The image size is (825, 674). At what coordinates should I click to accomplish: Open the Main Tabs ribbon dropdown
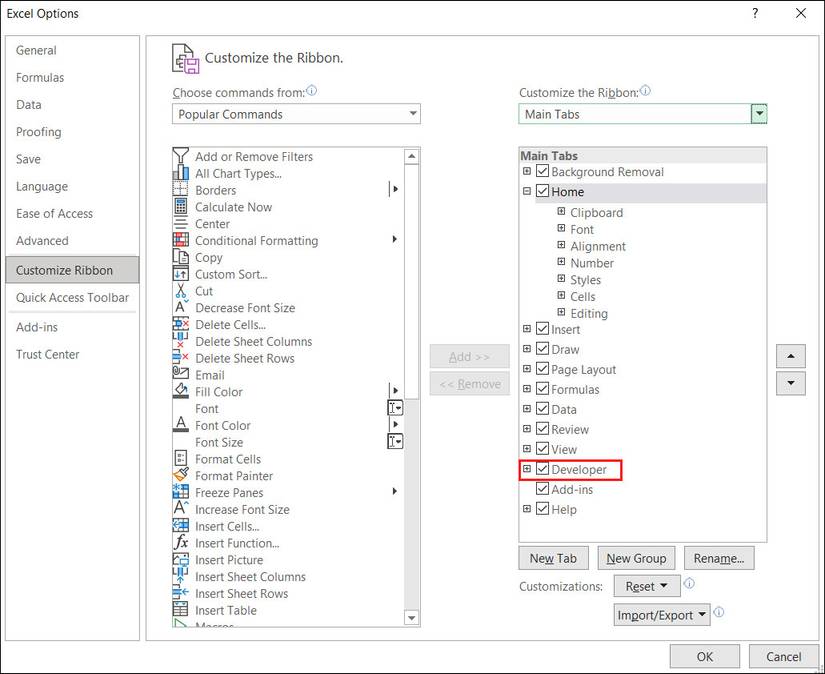(x=642, y=114)
